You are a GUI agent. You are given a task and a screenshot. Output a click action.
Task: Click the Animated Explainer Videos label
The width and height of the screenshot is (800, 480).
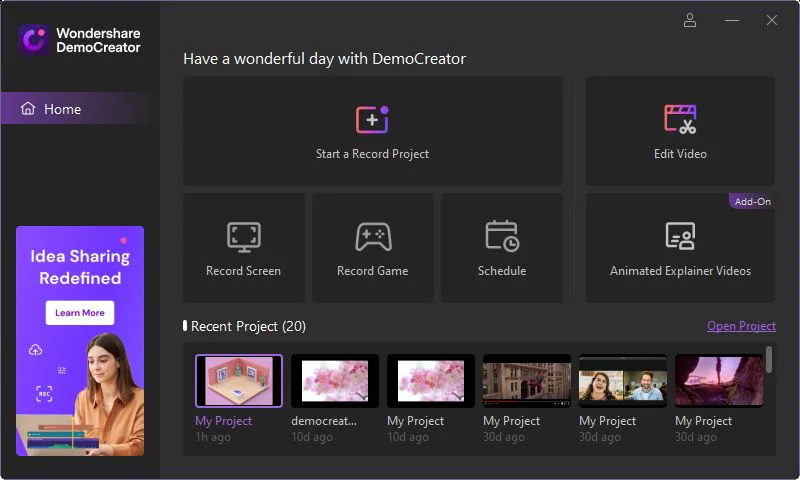(680, 271)
